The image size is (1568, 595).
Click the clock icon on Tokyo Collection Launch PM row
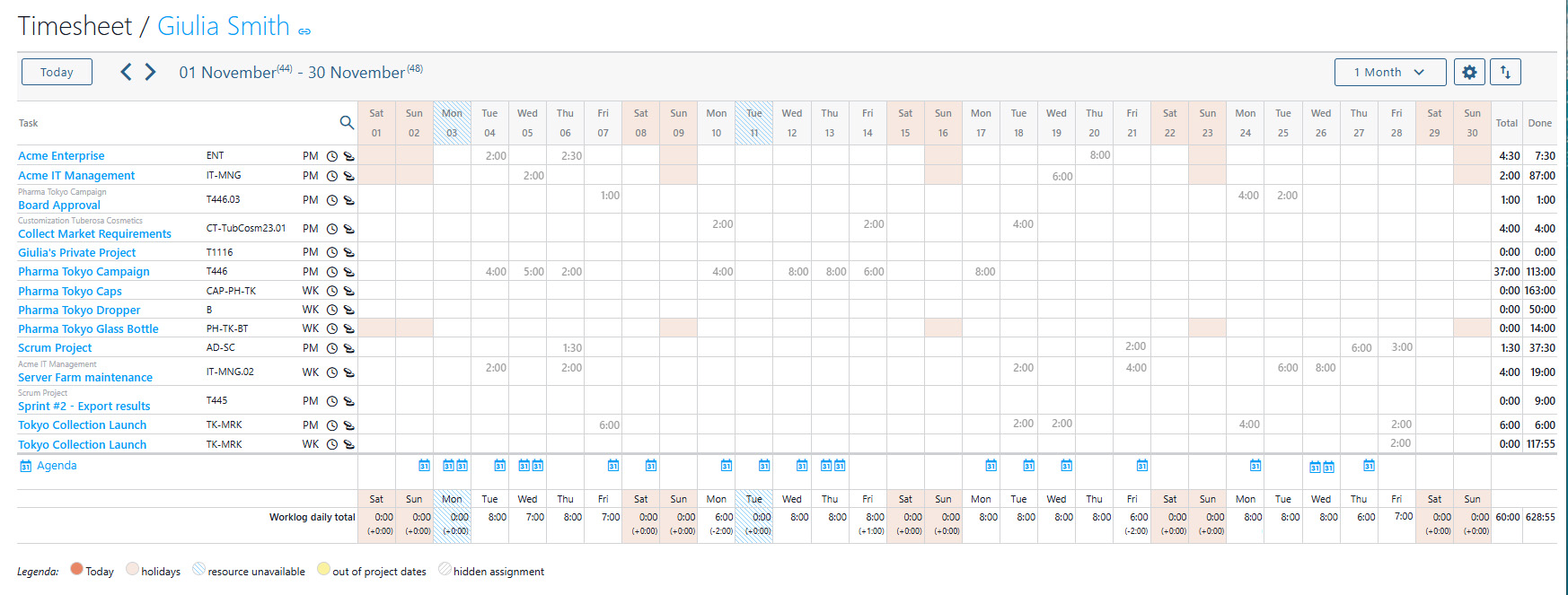coord(332,425)
